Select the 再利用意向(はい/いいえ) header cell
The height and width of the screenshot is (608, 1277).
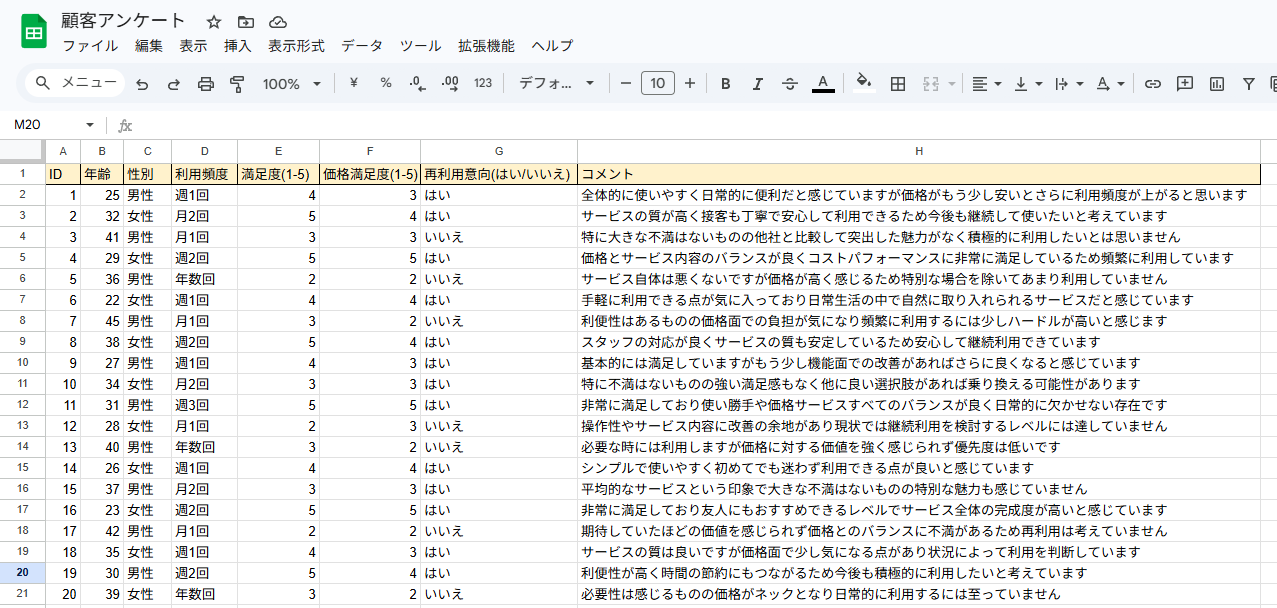pyautogui.click(x=499, y=173)
